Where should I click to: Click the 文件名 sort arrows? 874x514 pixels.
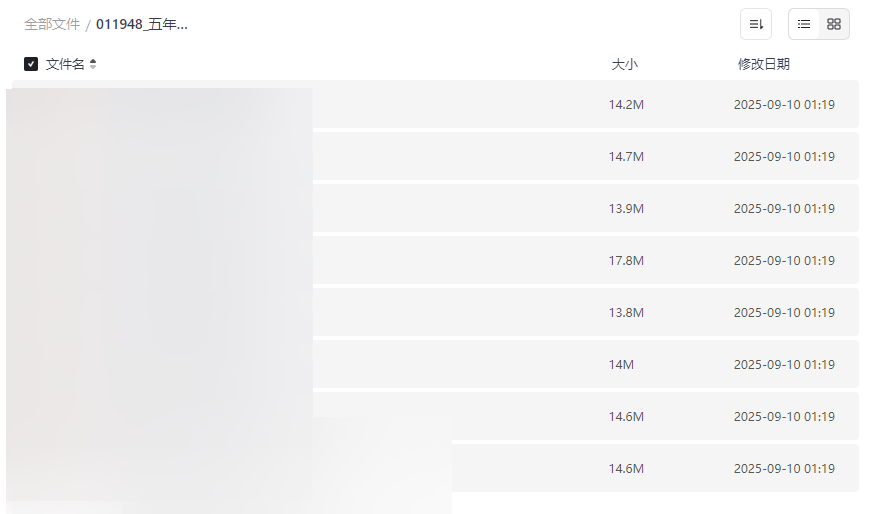tap(93, 64)
